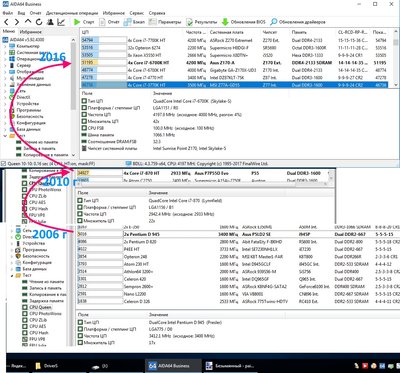This screenshot has height=373, width=400.
Task: Click the Обновления BIOS green arrow
Action: click(x=225, y=22)
